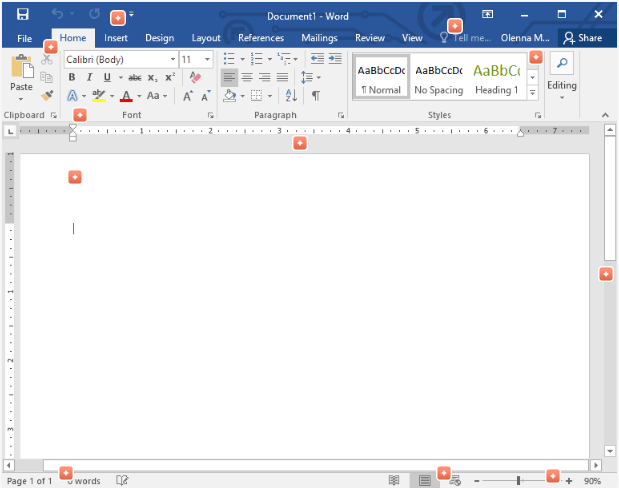
Task: Switch to Read Mode view
Action: click(394, 480)
